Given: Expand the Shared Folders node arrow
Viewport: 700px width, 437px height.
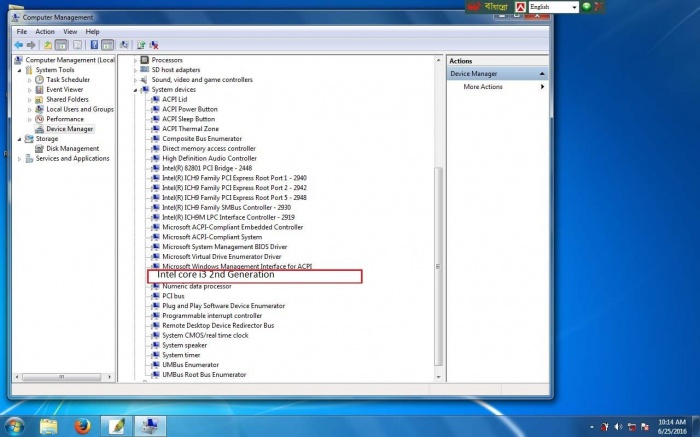Looking at the screenshot, I should 29,100.
